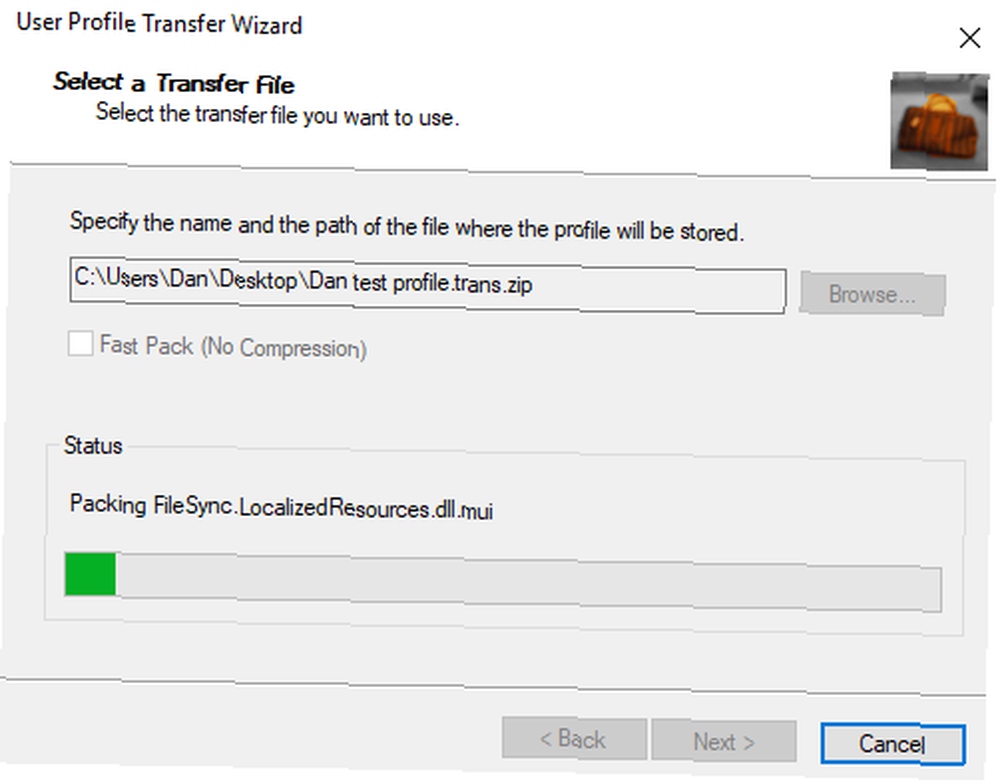Screen dimensions: 1000x784
Task: Click the Fast Pack (No Compression) label text
Action: 233,347
